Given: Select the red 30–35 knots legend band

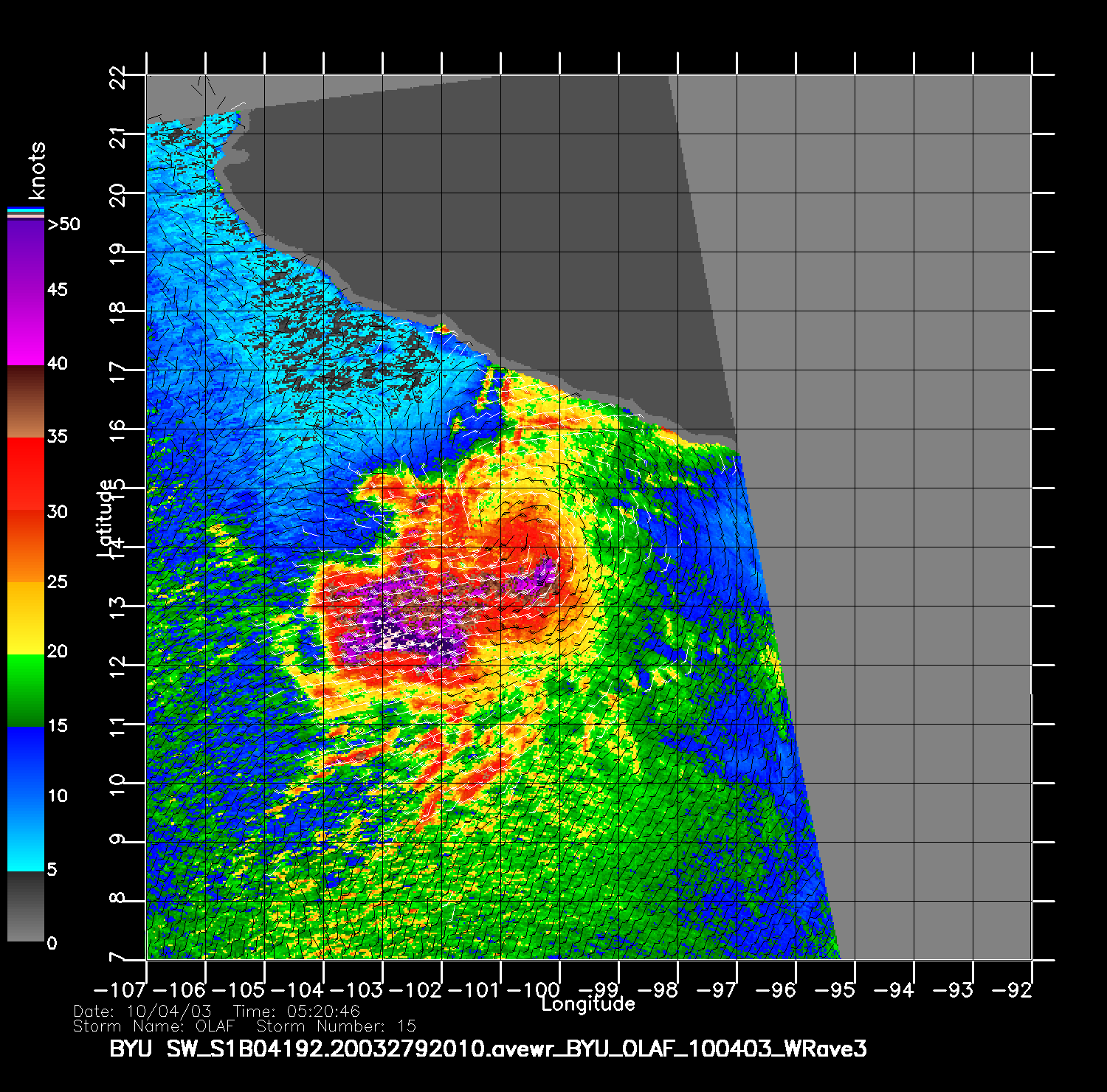Looking at the screenshot, I should tap(26, 474).
